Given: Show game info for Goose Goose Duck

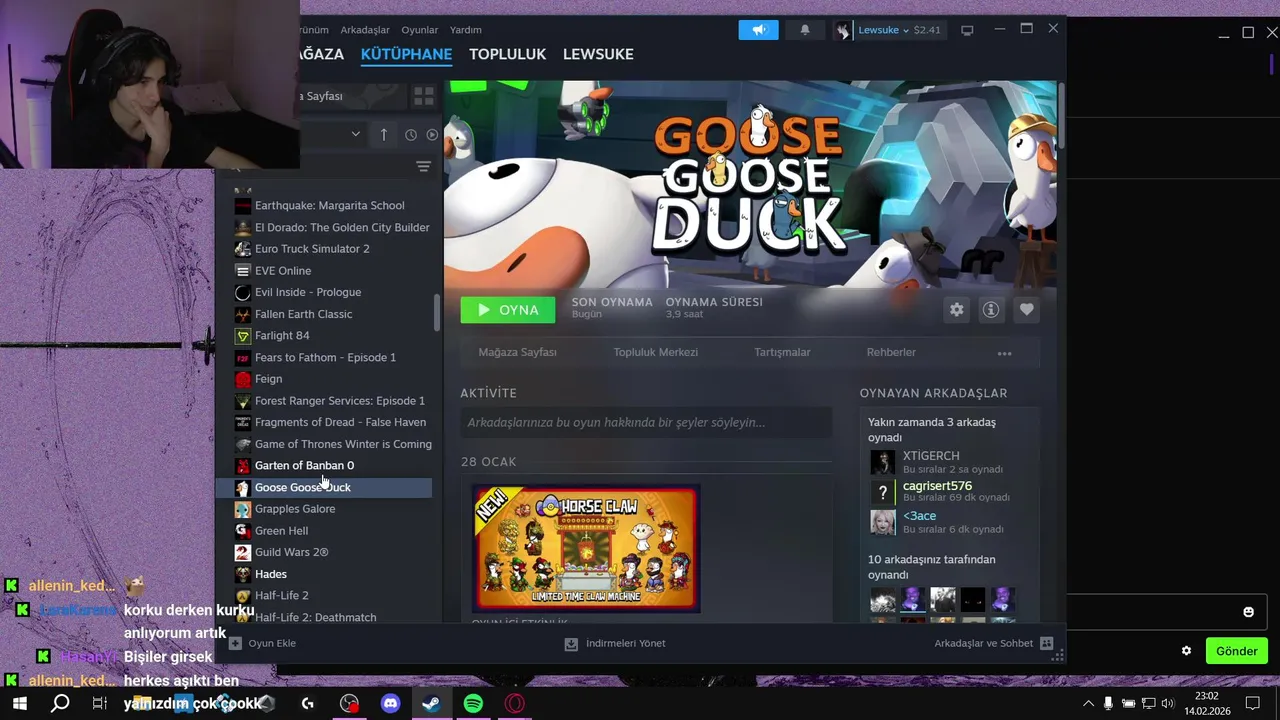Looking at the screenshot, I should 991,310.
